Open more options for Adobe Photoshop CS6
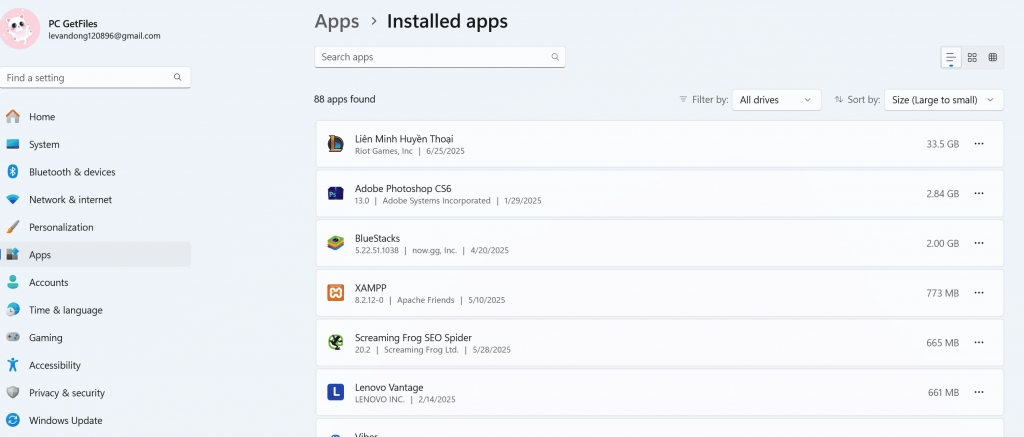1024x437 pixels. (978, 193)
